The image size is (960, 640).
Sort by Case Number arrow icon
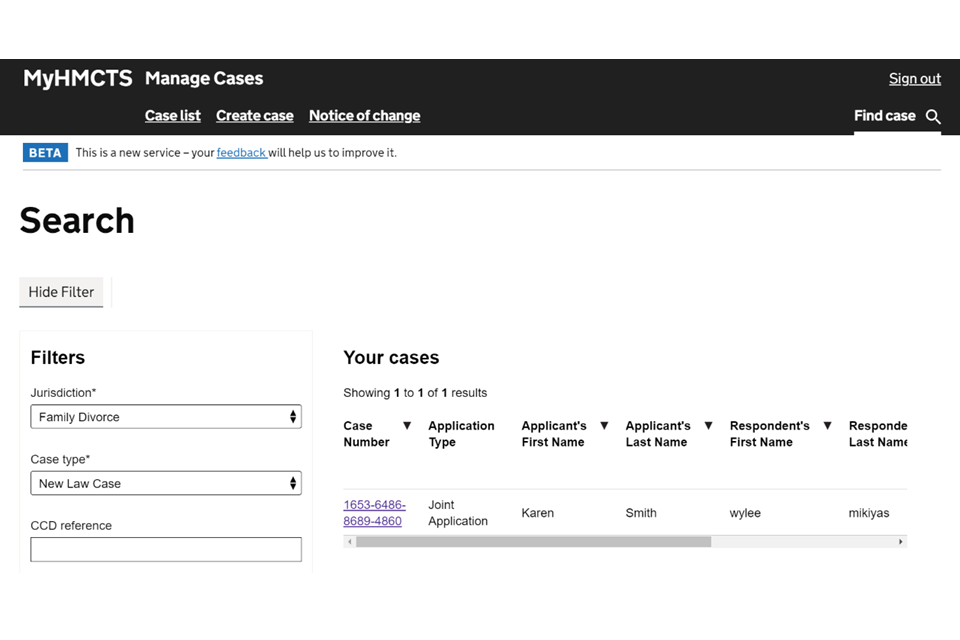click(x=407, y=426)
